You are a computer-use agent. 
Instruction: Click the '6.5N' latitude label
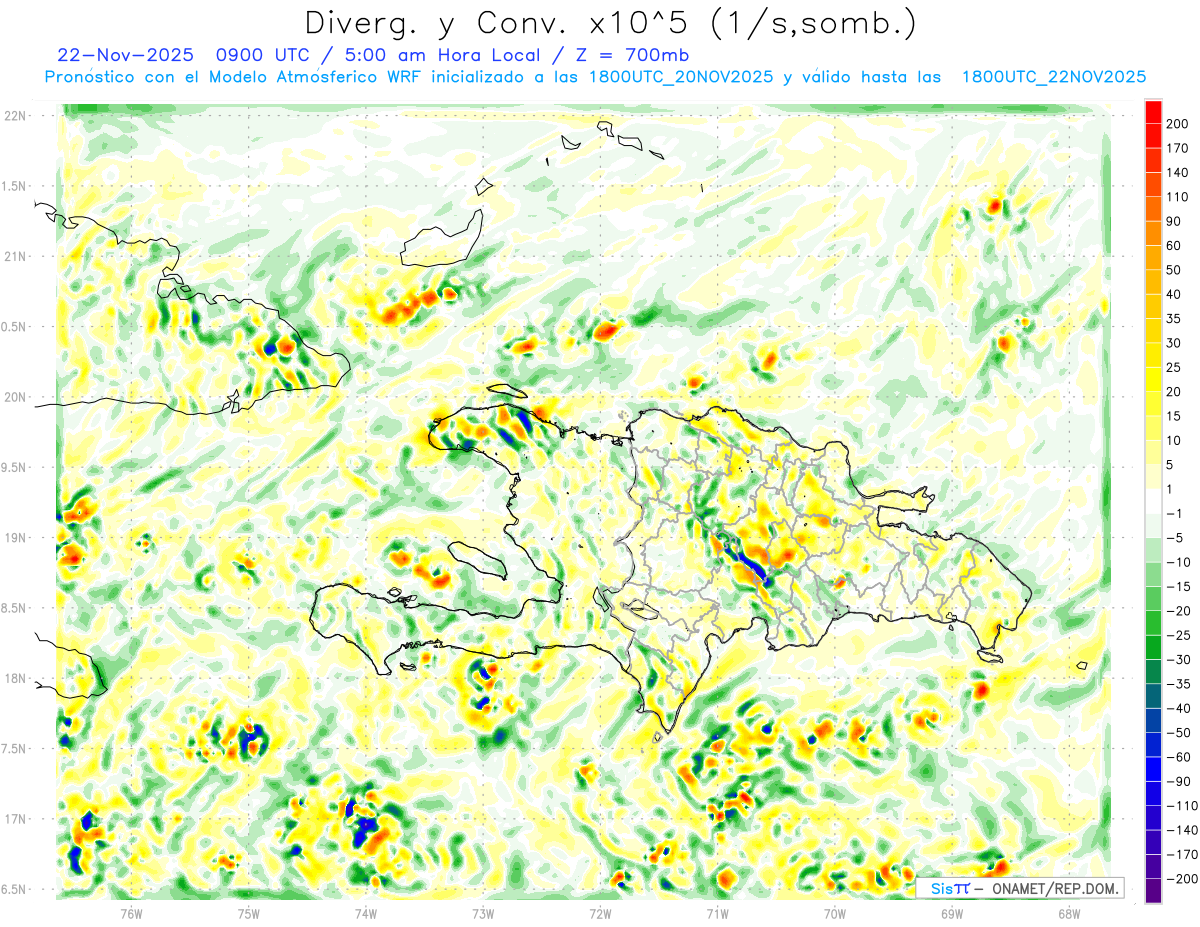point(14,889)
